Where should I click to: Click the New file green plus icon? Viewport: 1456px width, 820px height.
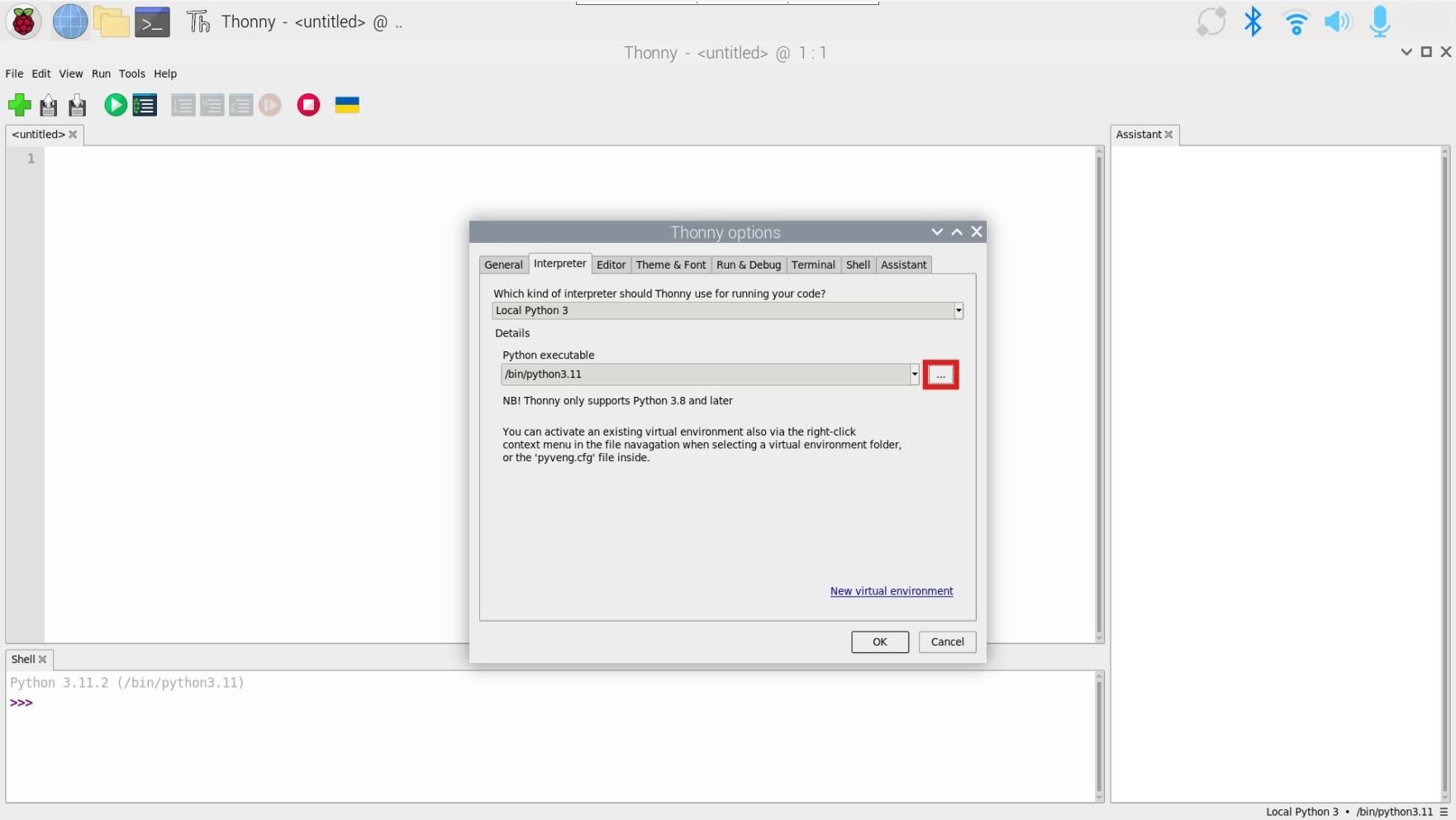tap(19, 105)
